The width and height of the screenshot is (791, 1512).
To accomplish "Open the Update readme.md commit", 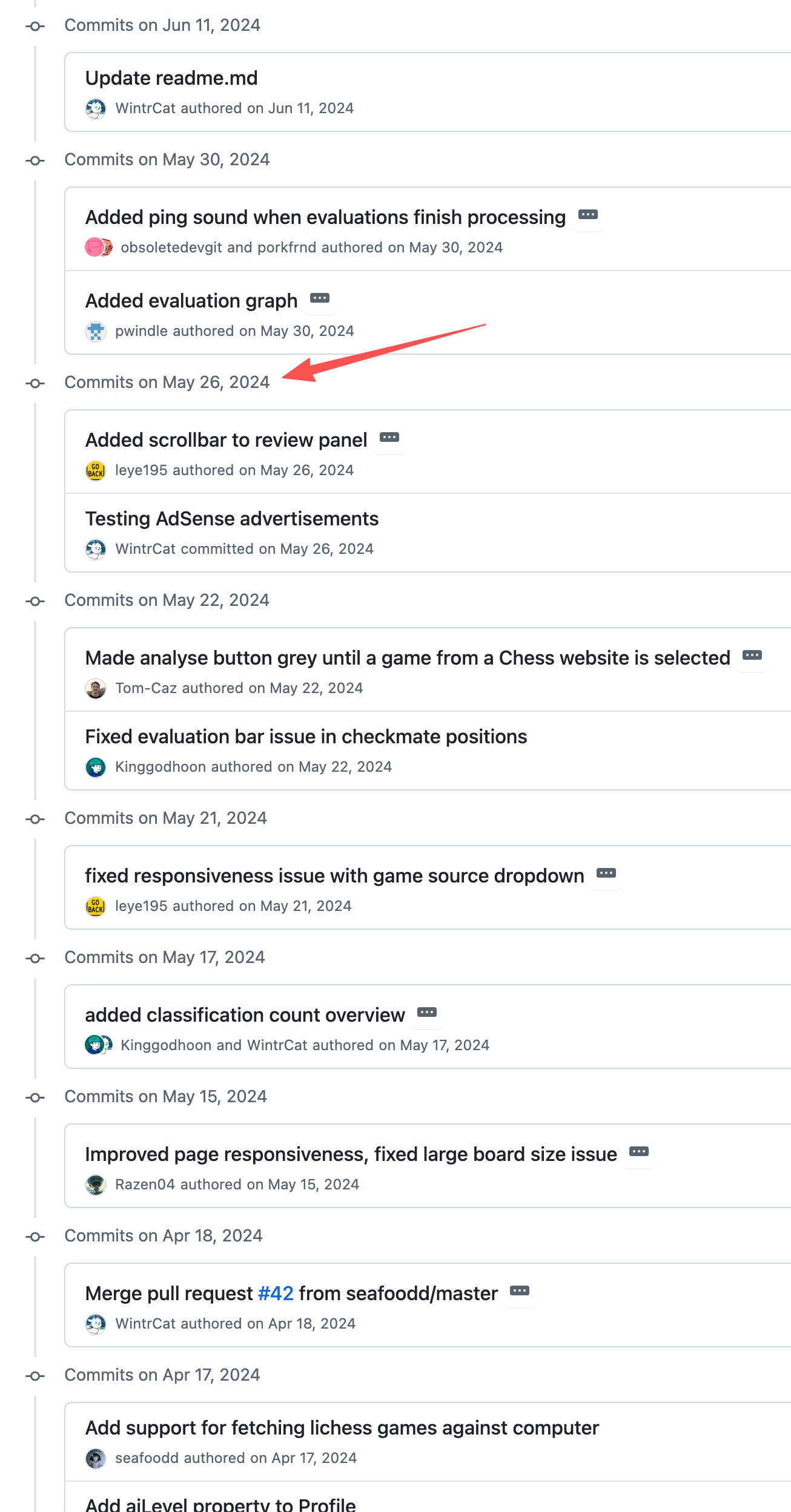I will pyautogui.click(x=171, y=78).
